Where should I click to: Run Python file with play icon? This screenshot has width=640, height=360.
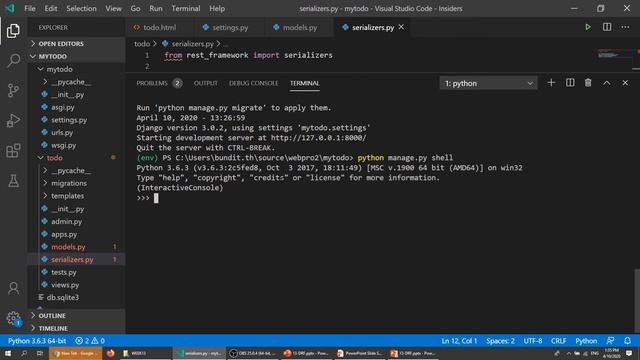(588, 27)
